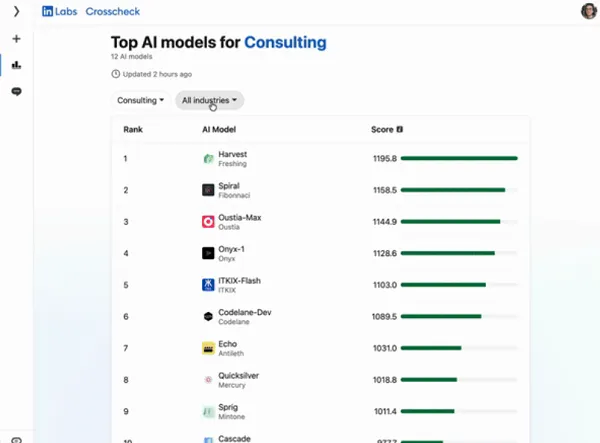
Task: Click the 12 AI models count text
Action: 132,57
